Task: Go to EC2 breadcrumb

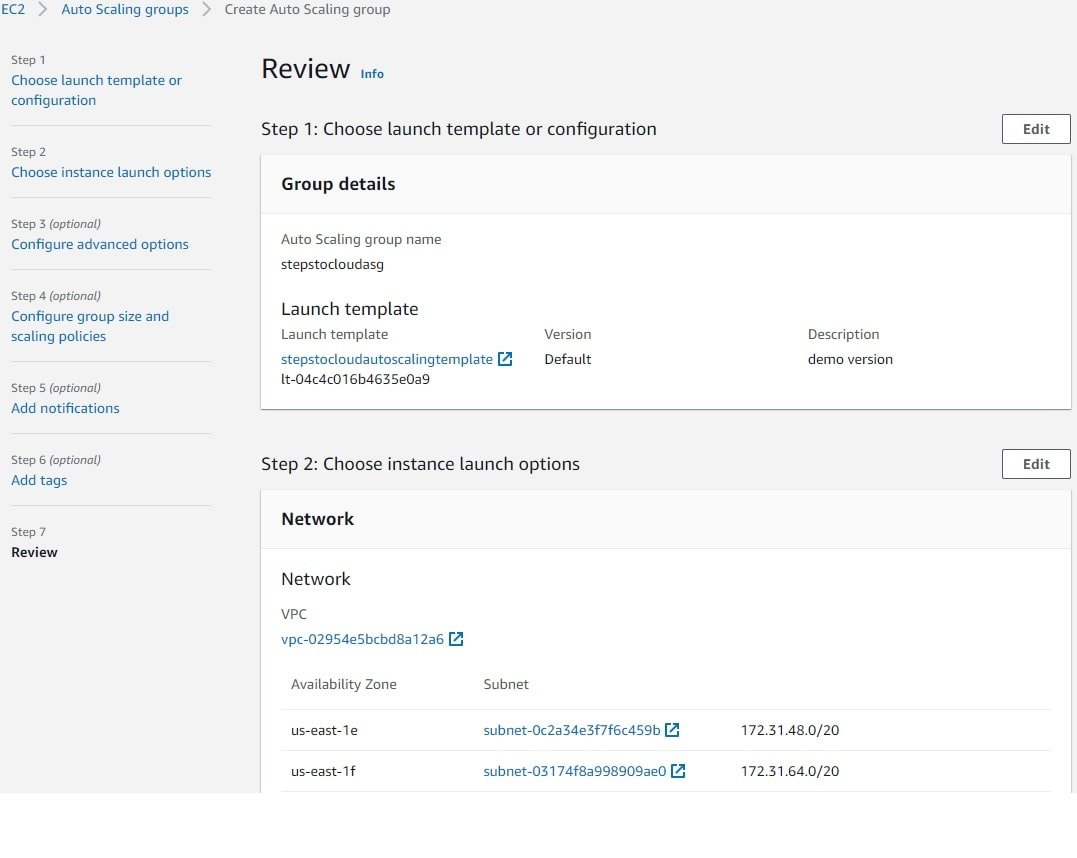Action: (13, 10)
